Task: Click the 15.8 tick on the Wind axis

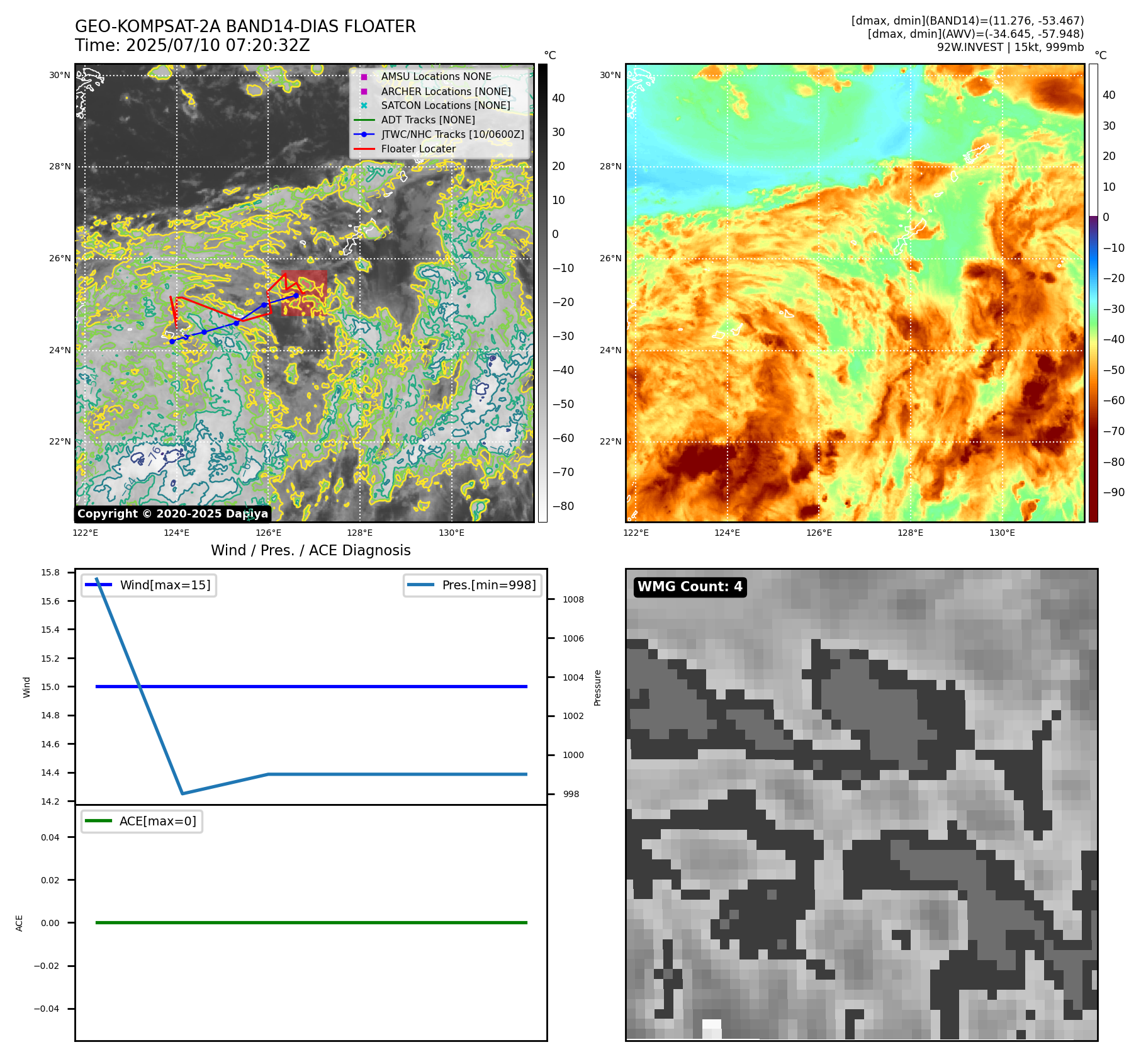Action: (50, 572)
